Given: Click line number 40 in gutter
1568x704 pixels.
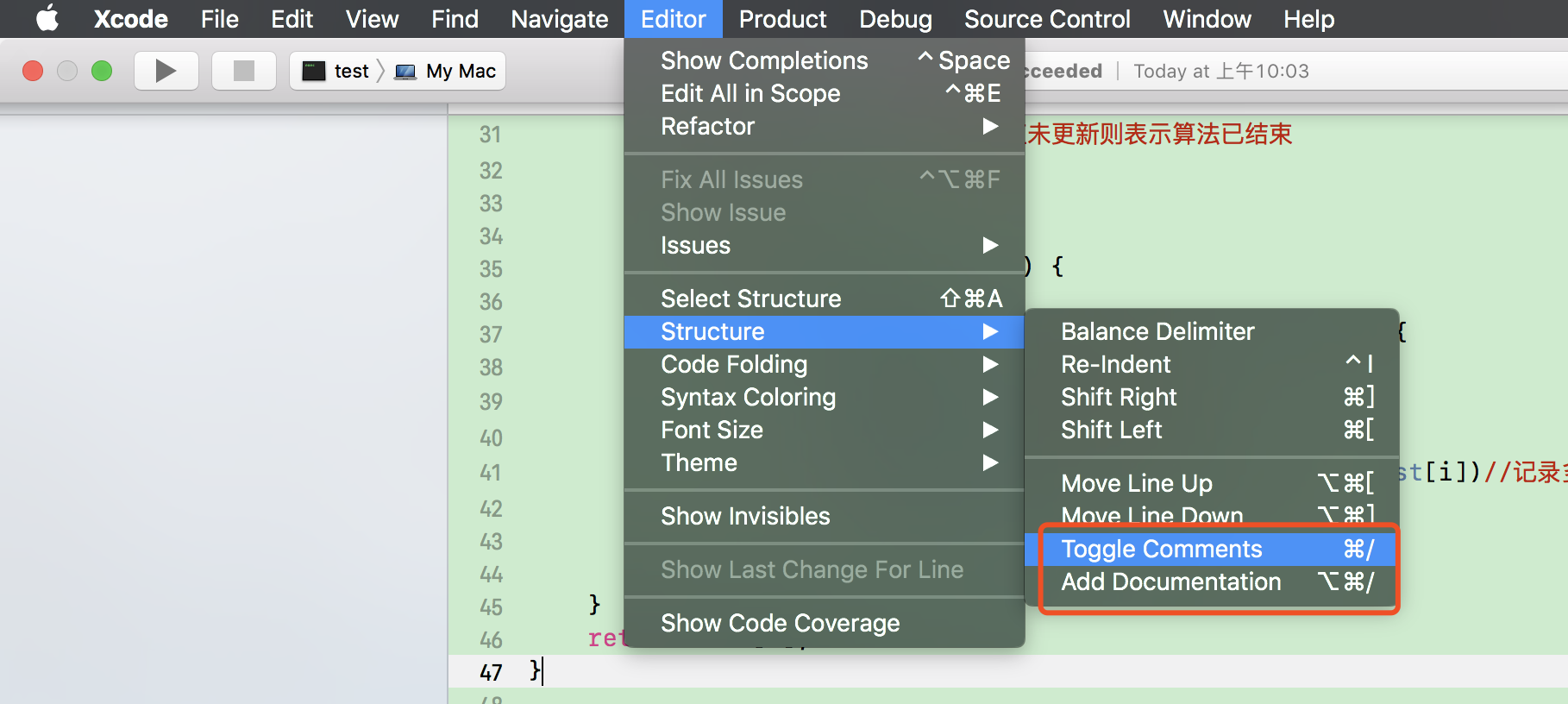Looking at the screenshot, I should [491, 438].
